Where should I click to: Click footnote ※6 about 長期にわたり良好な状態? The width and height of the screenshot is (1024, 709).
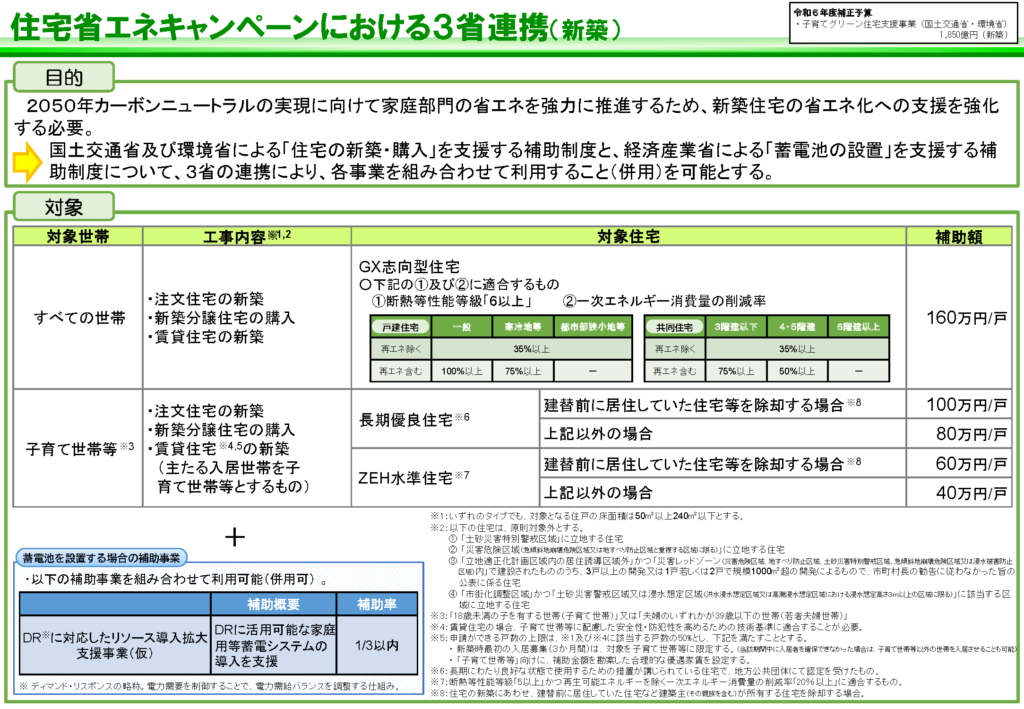tap(654, 671)
